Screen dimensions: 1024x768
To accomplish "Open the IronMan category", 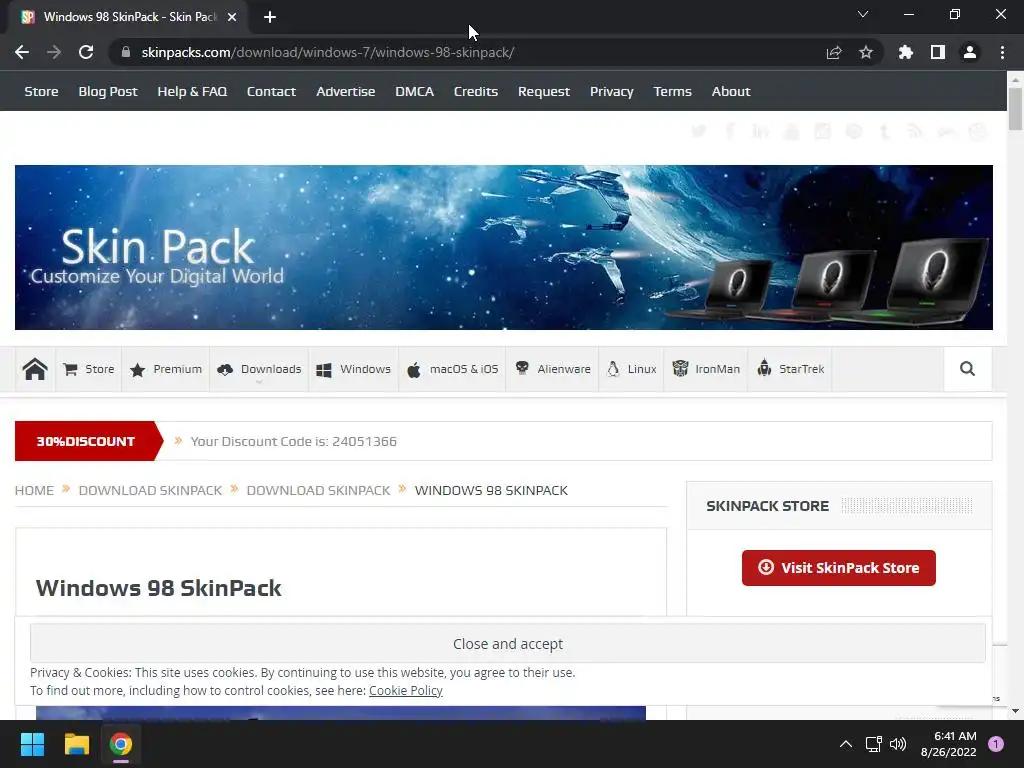I will [706, 369].
